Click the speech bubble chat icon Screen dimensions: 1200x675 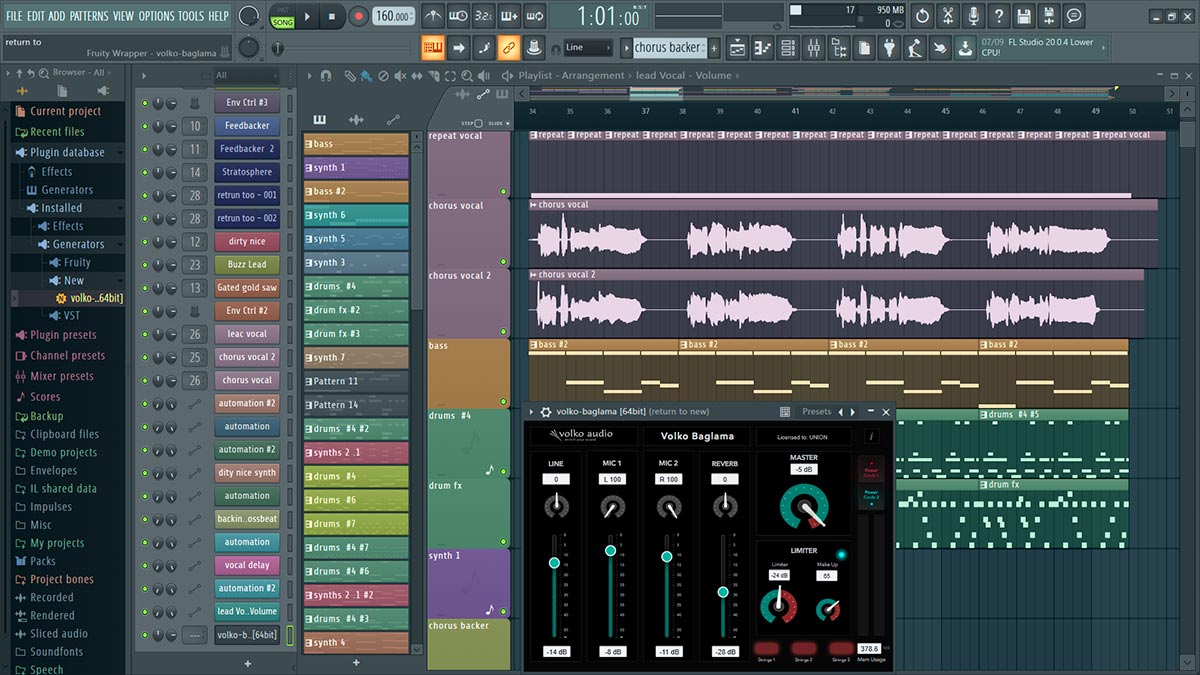1074,16
